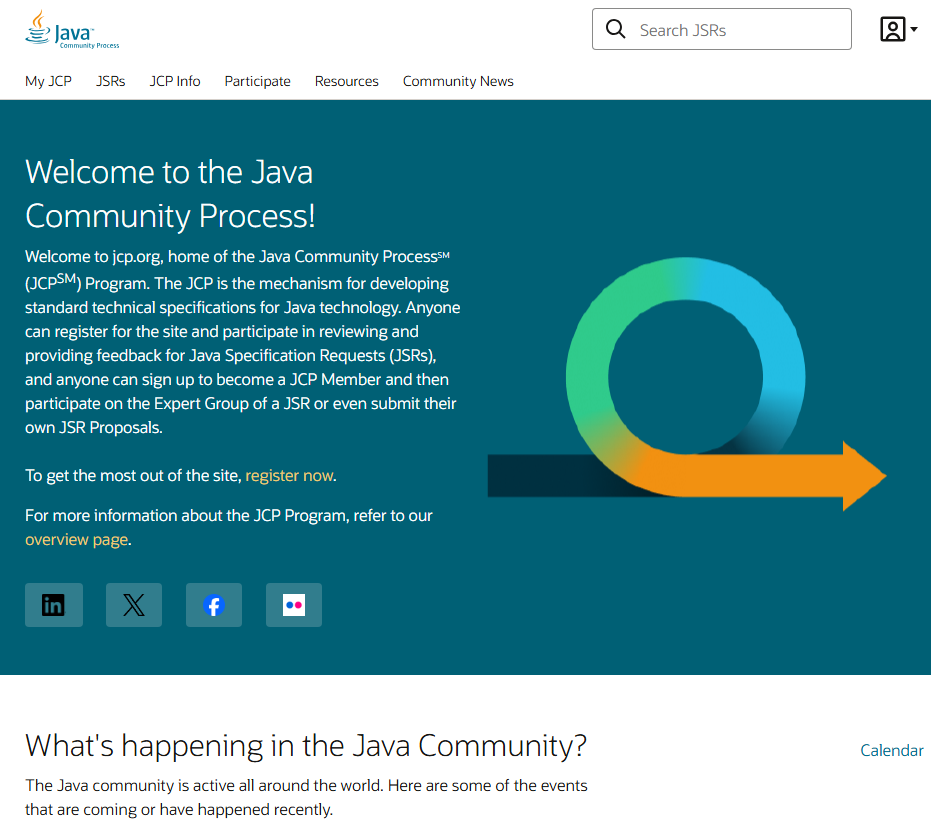The image size is (931, 833).
Task: Focus the Search JSRs input field
Action: pos(721,29)
